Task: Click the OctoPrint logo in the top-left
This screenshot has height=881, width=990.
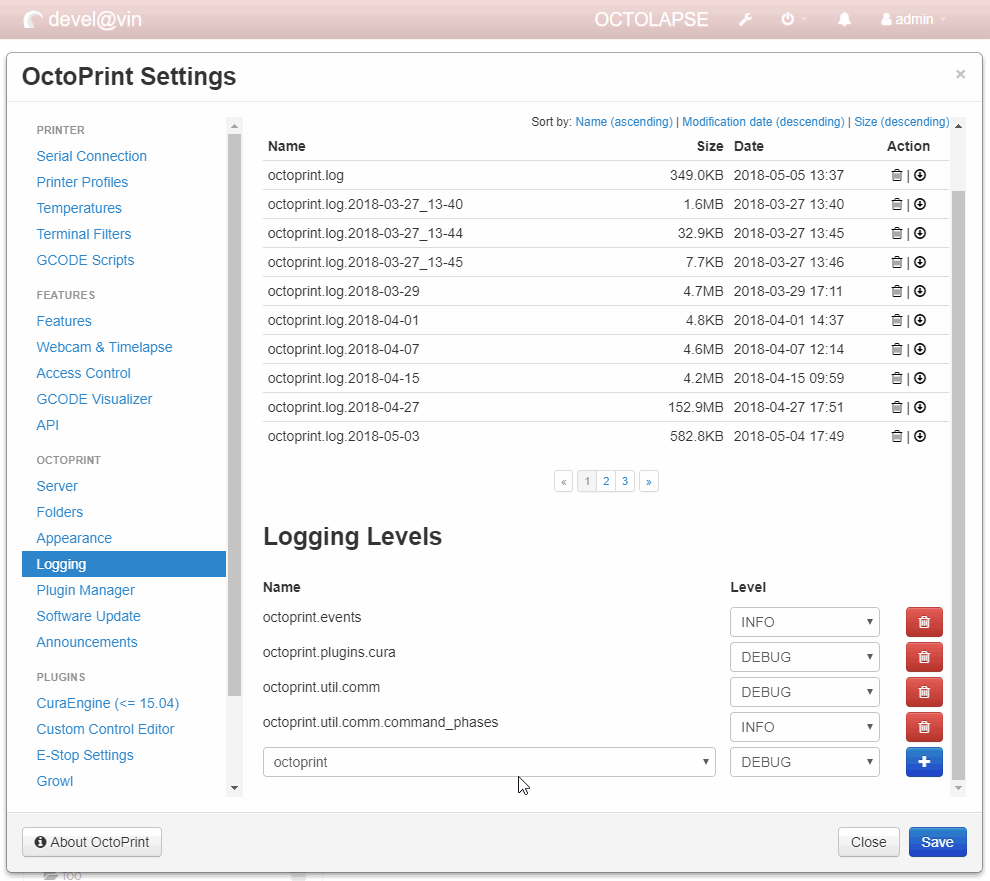Action: (x=33, y=19)
